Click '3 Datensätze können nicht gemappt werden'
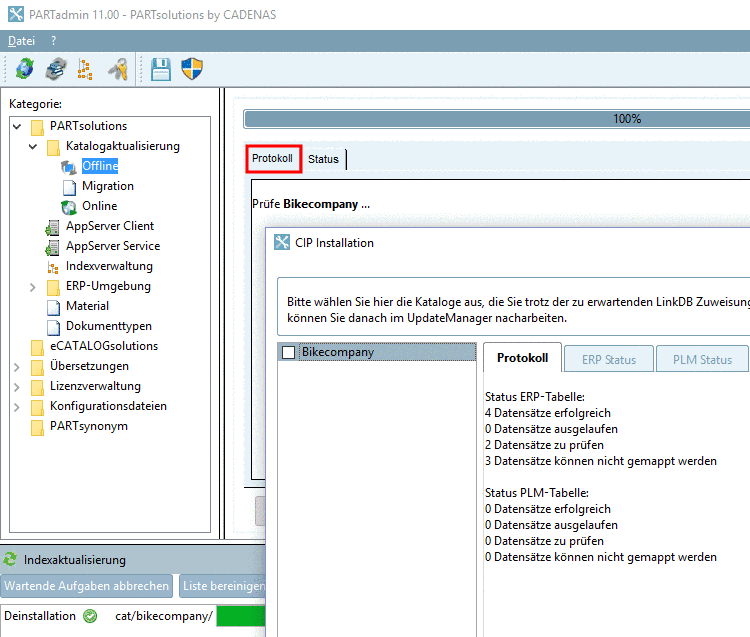 coord(601,461)
